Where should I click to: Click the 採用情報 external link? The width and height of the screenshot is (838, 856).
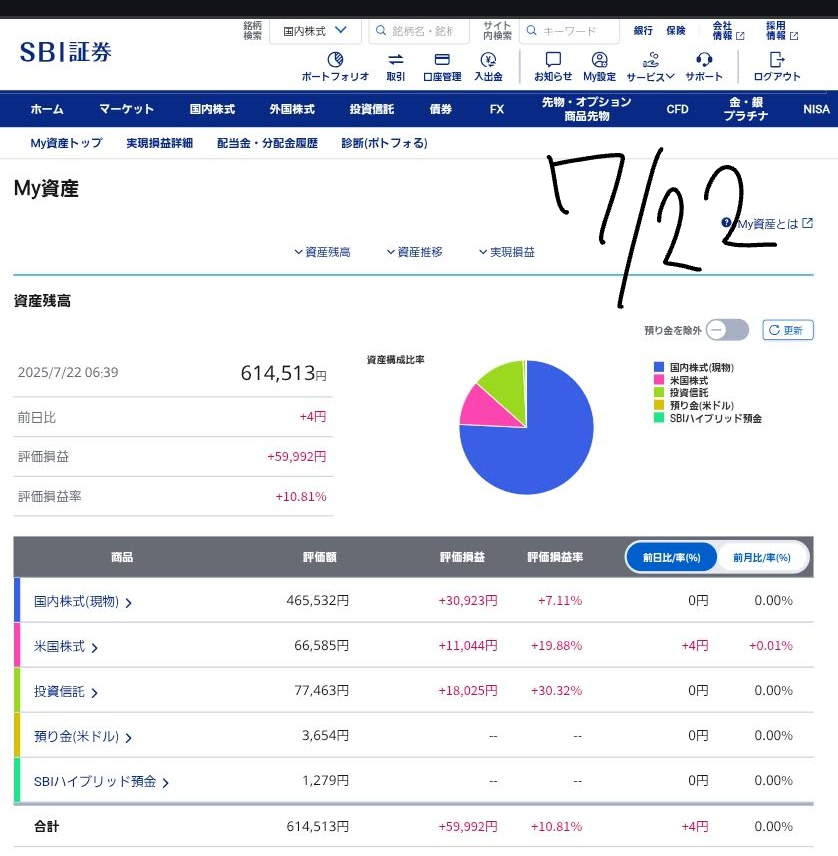[781, 31]
